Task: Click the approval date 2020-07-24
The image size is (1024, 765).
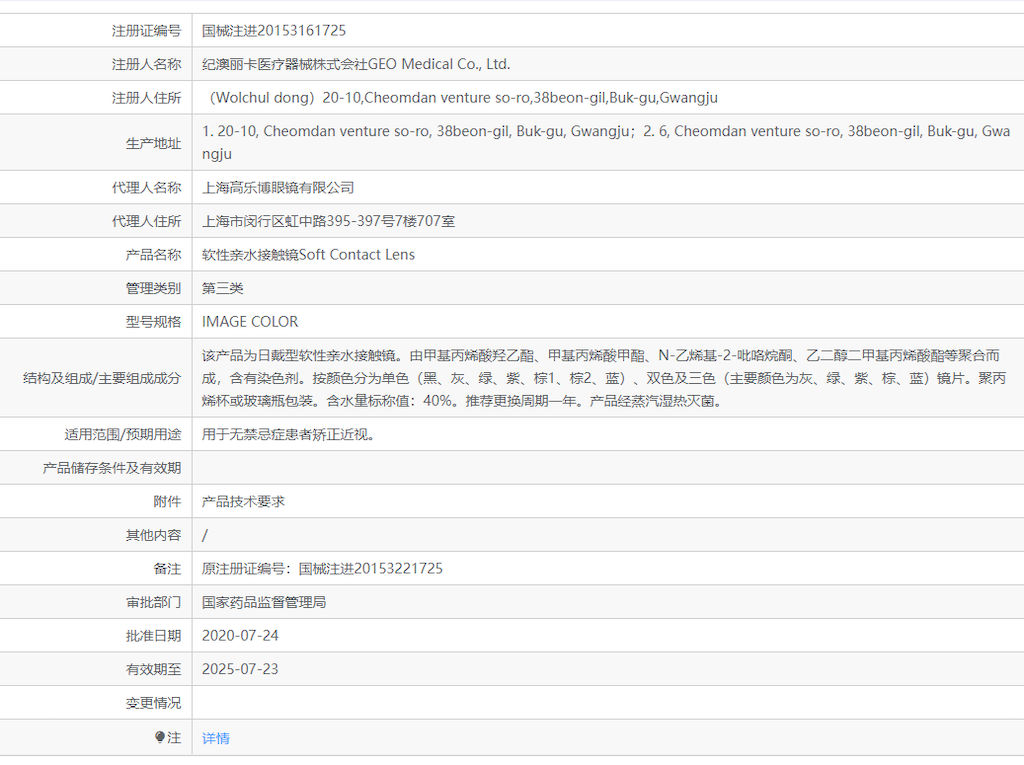Action: [240, 635]
